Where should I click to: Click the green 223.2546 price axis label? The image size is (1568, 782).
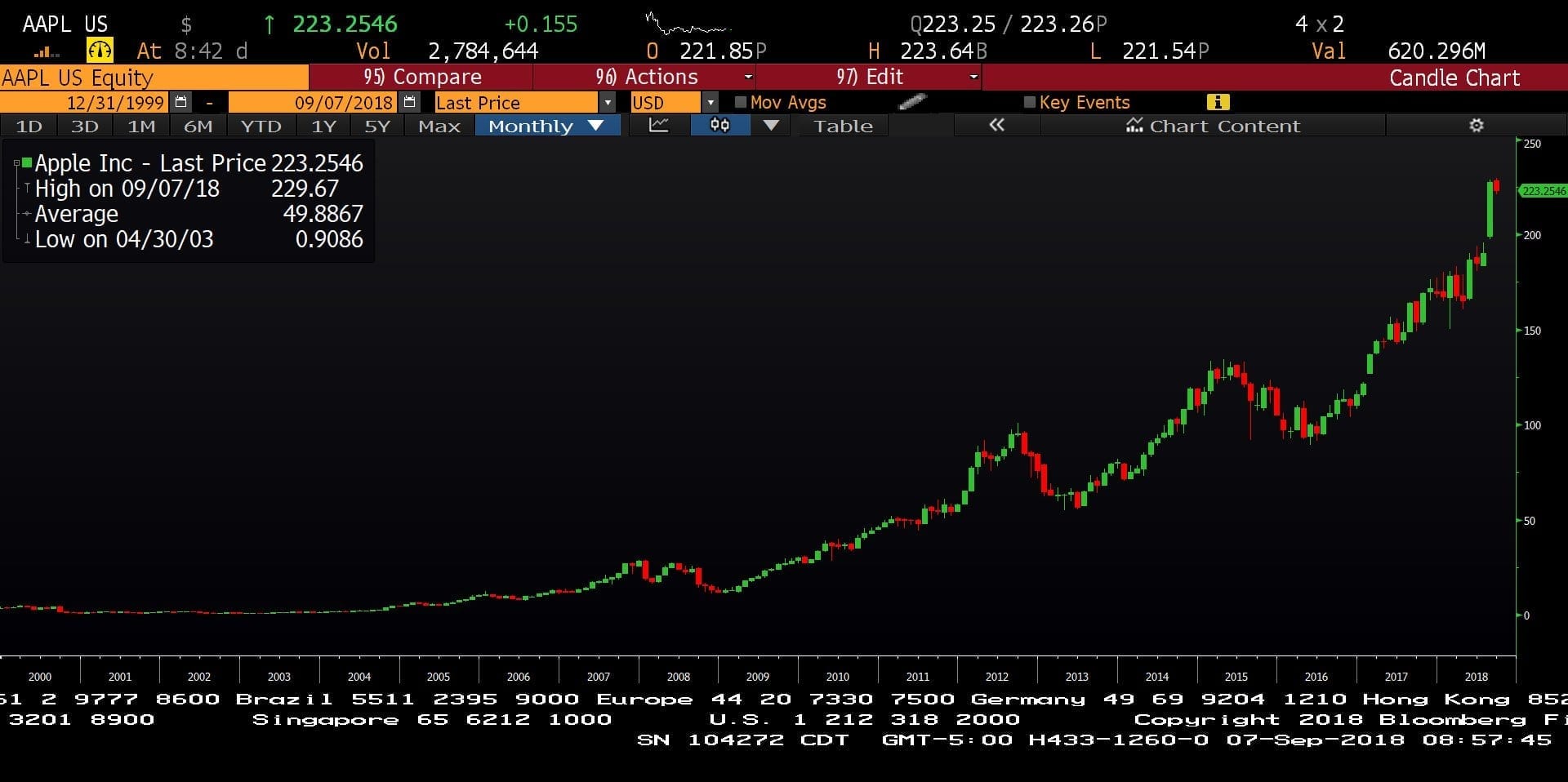(x=1543, y=191)
